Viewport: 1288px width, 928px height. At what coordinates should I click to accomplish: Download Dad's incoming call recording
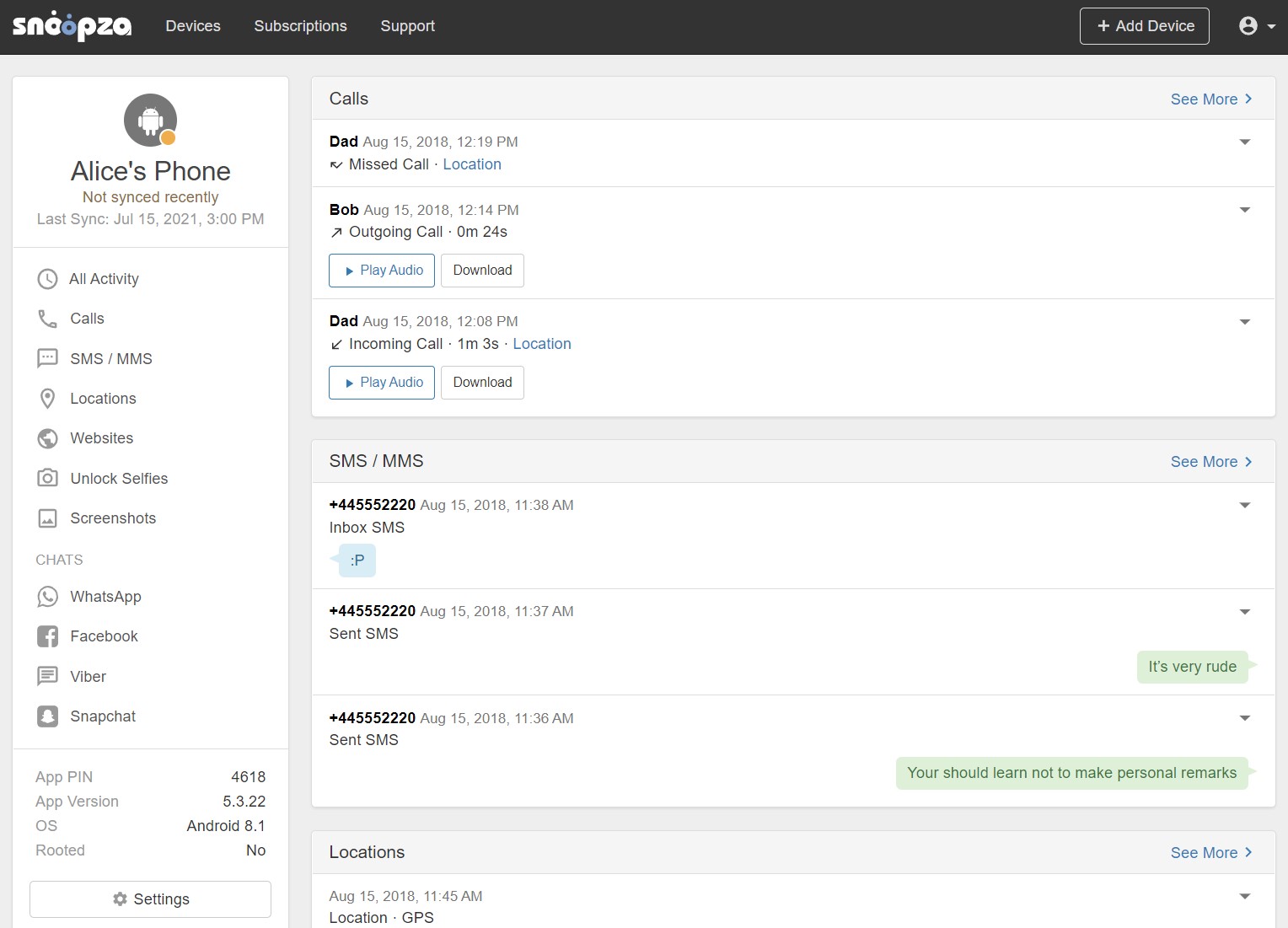(x=482, y=383)
